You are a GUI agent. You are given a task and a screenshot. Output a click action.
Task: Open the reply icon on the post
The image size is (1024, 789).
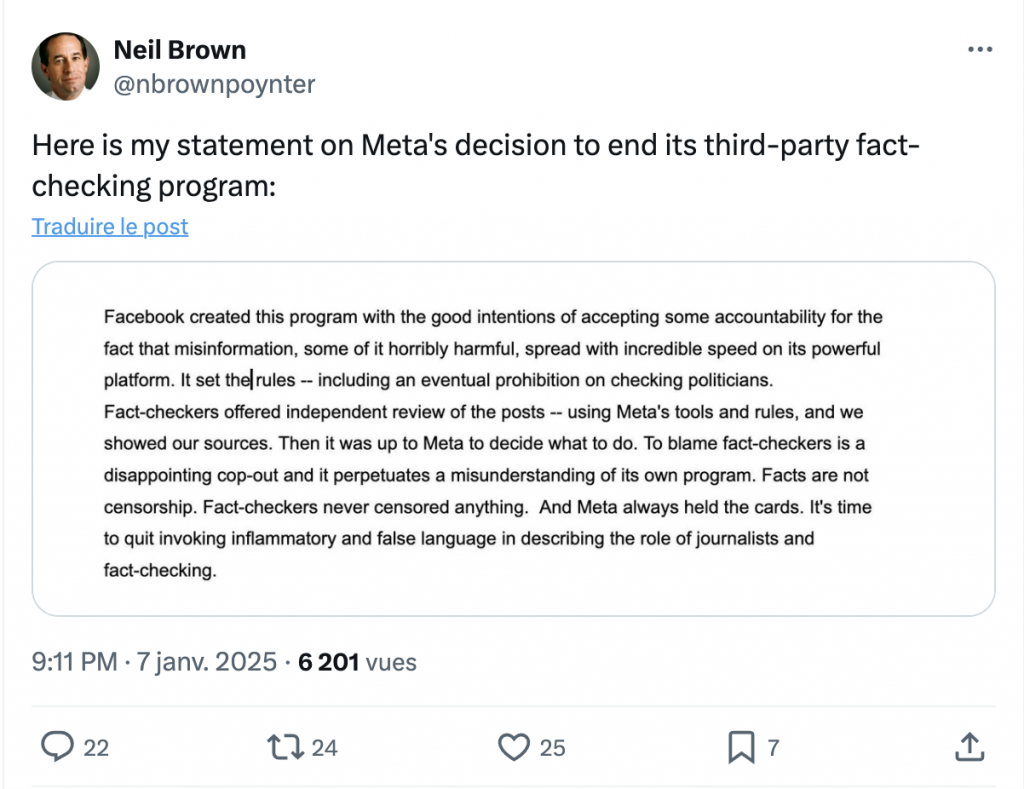(x=59, y=746)
